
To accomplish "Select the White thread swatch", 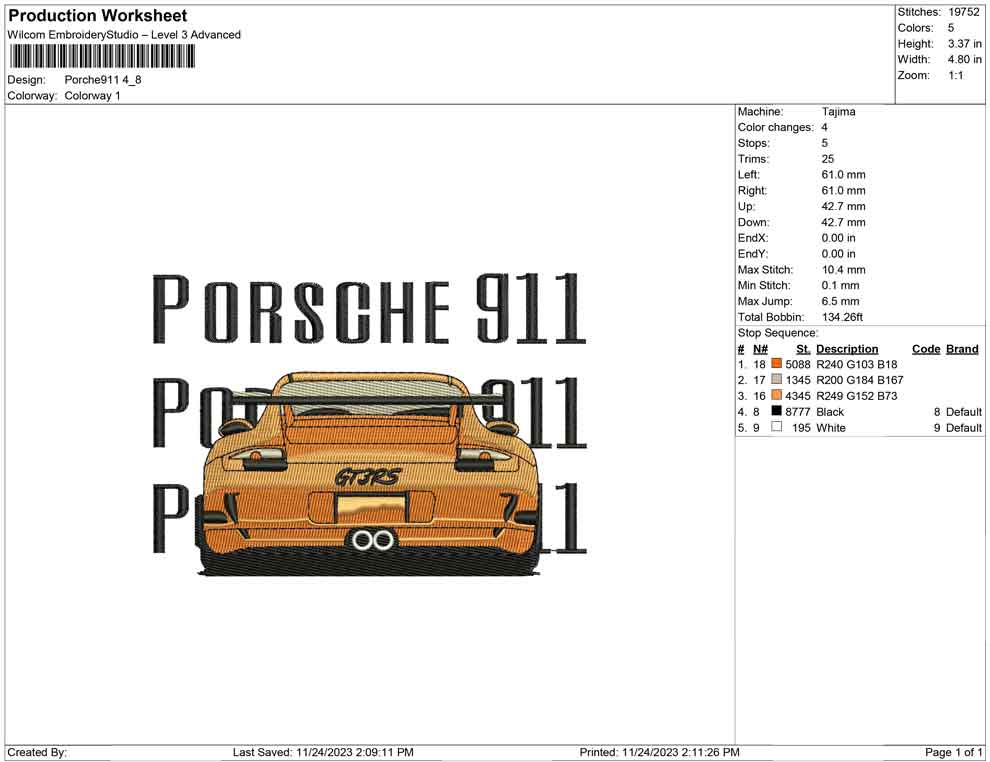I will coord(776,427).
